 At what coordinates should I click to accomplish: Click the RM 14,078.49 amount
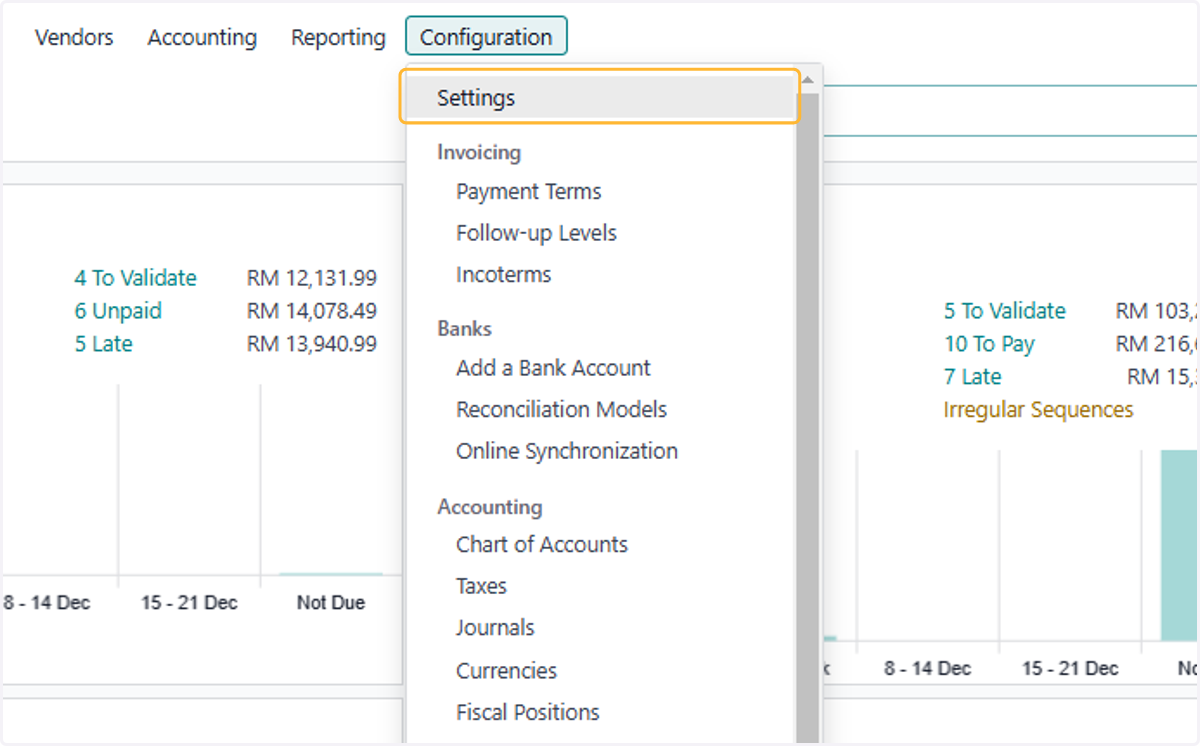[x=312, y=311]
